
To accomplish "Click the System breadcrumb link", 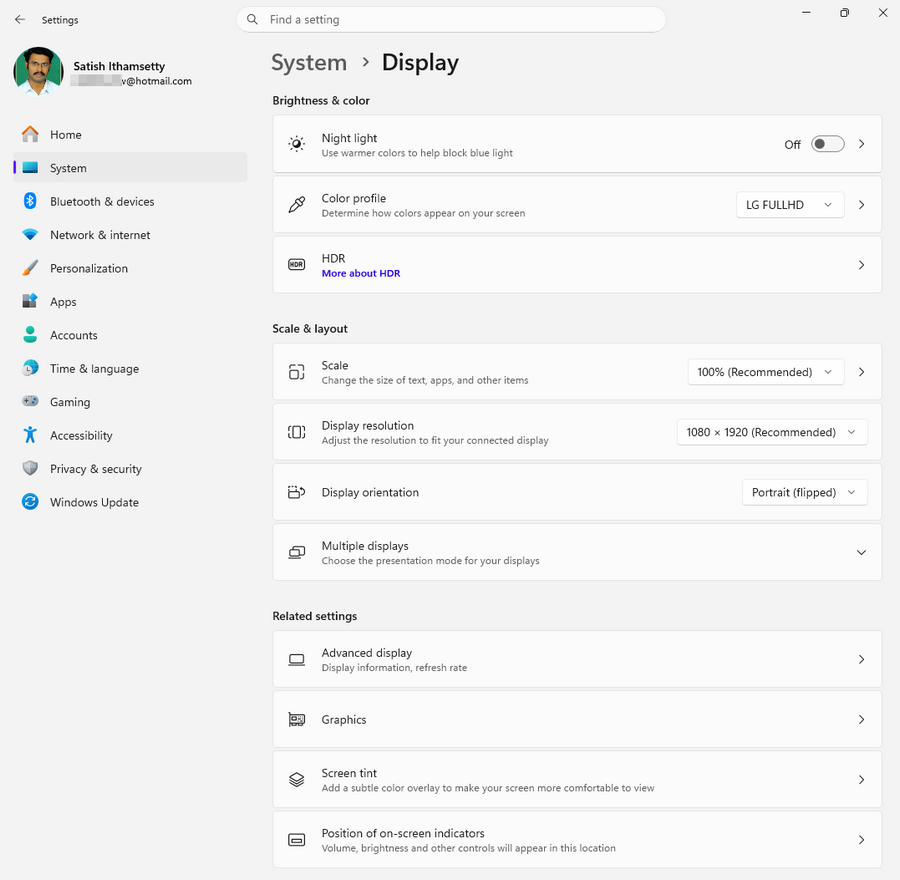I will (x=309, y=63).
